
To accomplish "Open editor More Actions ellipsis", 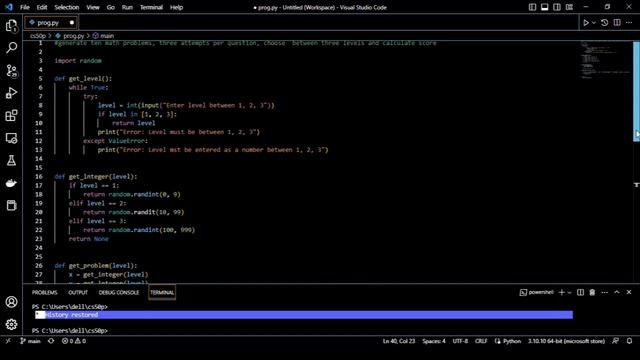I will 629,23.
